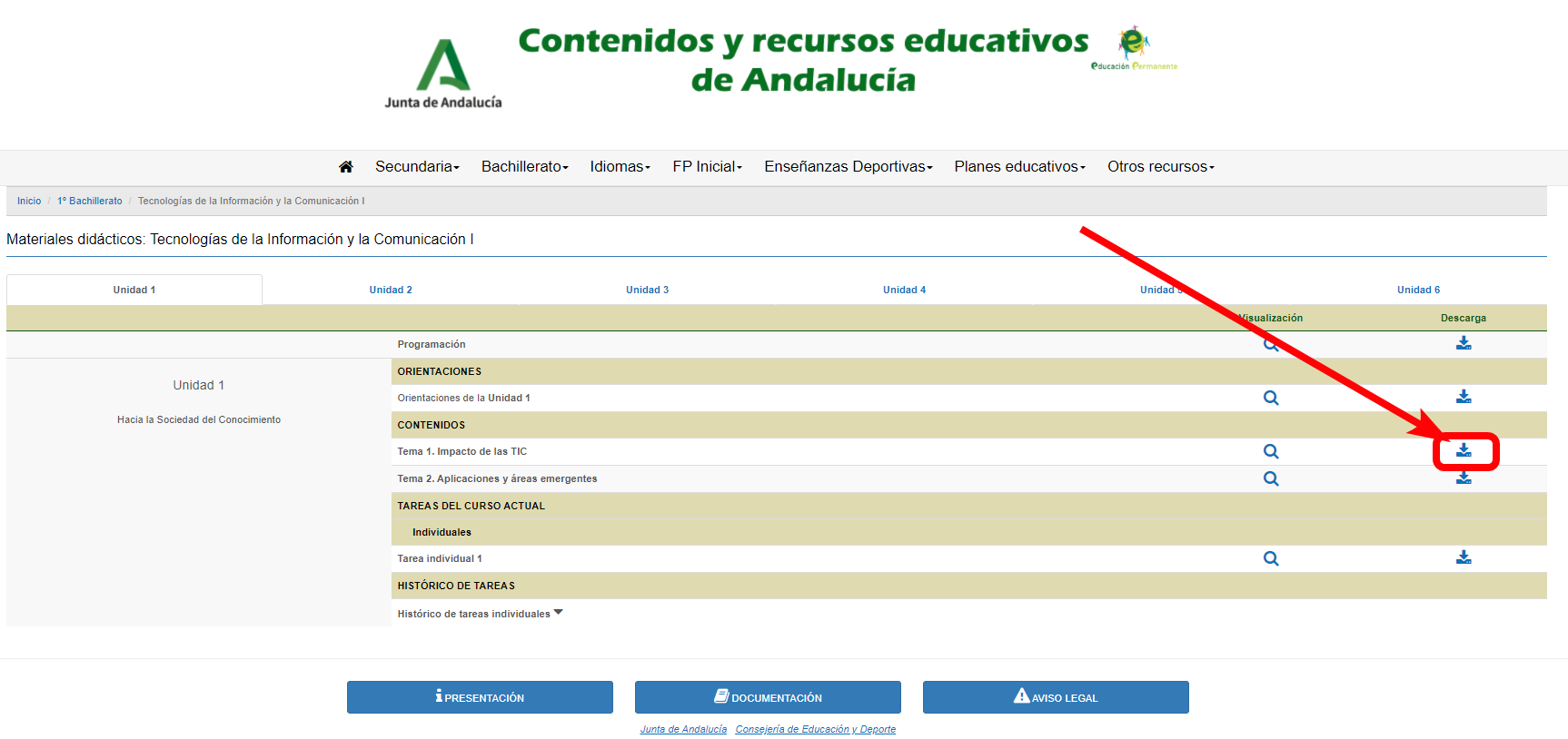Click the DOCUMENTACIÓN button

[768, 697]
